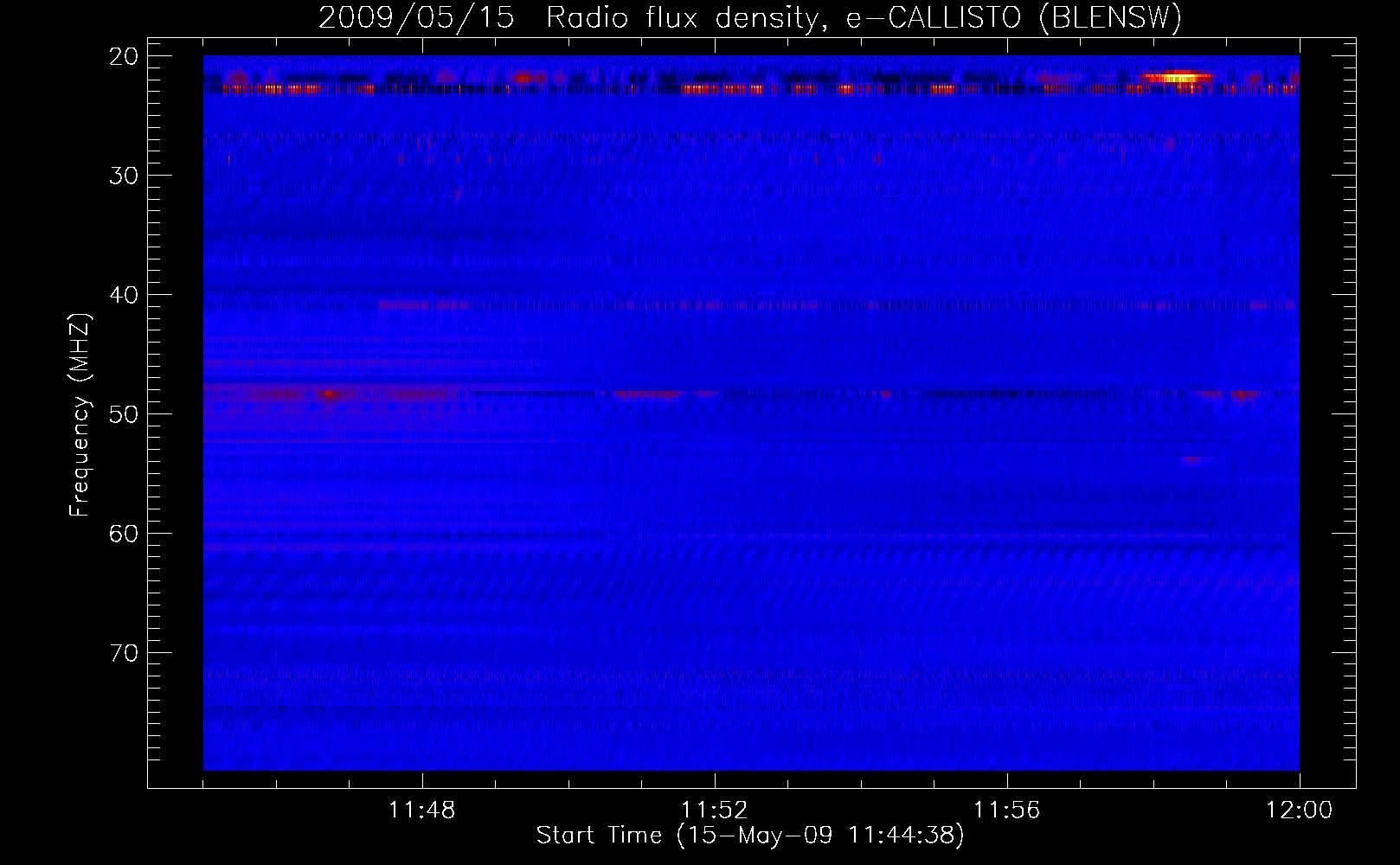The image size is (1400, 865).
Task: Click the frequency tick label 60
Action: pyautogui.click(x=125, y=534)
